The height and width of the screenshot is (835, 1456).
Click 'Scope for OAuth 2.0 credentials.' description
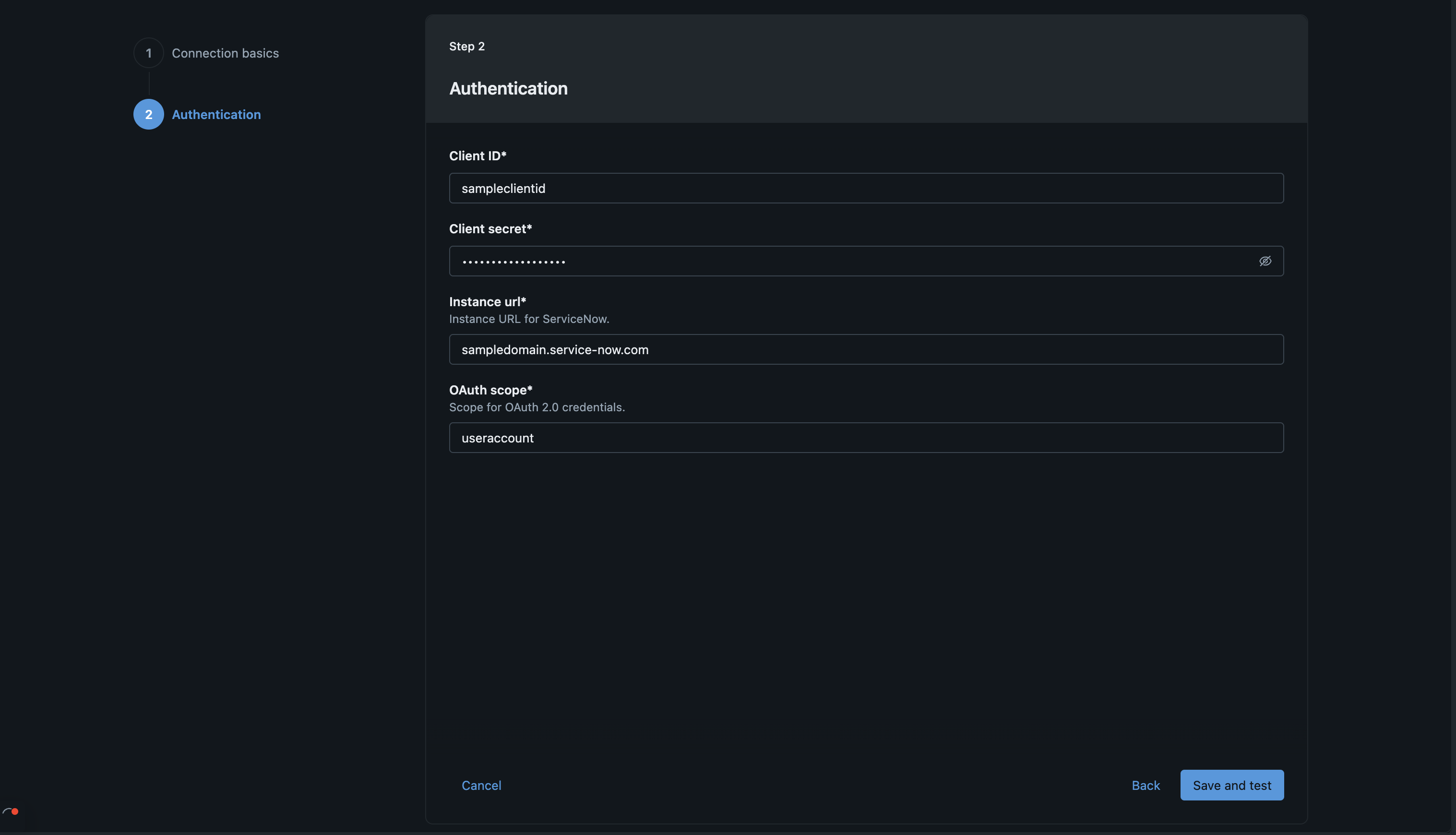click(x=537, y=407)
